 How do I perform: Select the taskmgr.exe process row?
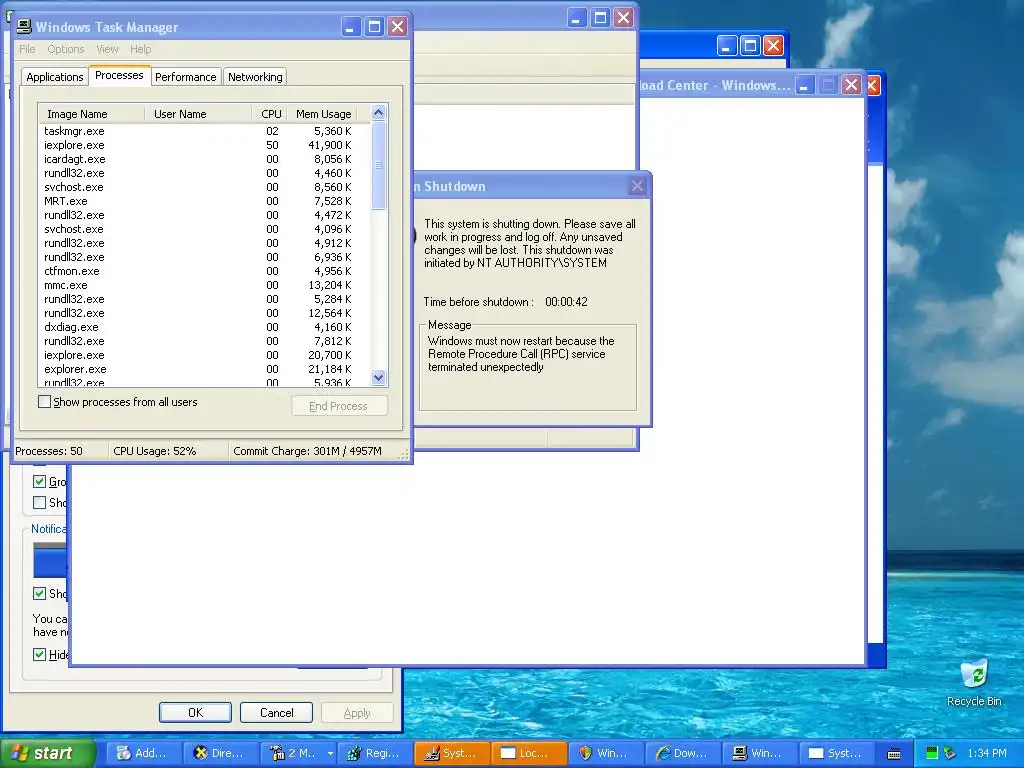(x=204, y=131)
